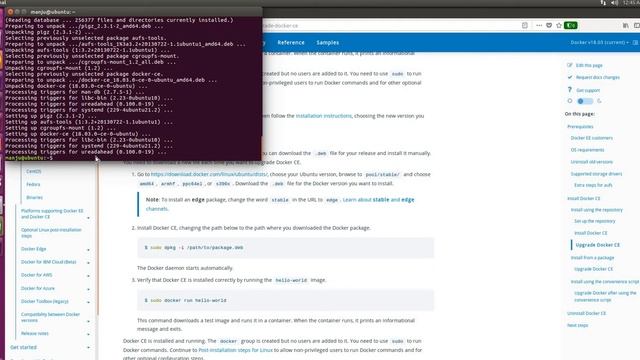Expand Platforms supporting Docker EE and CE
The height and width of the screenshot is (360, 640).
[x=88, y=218]
